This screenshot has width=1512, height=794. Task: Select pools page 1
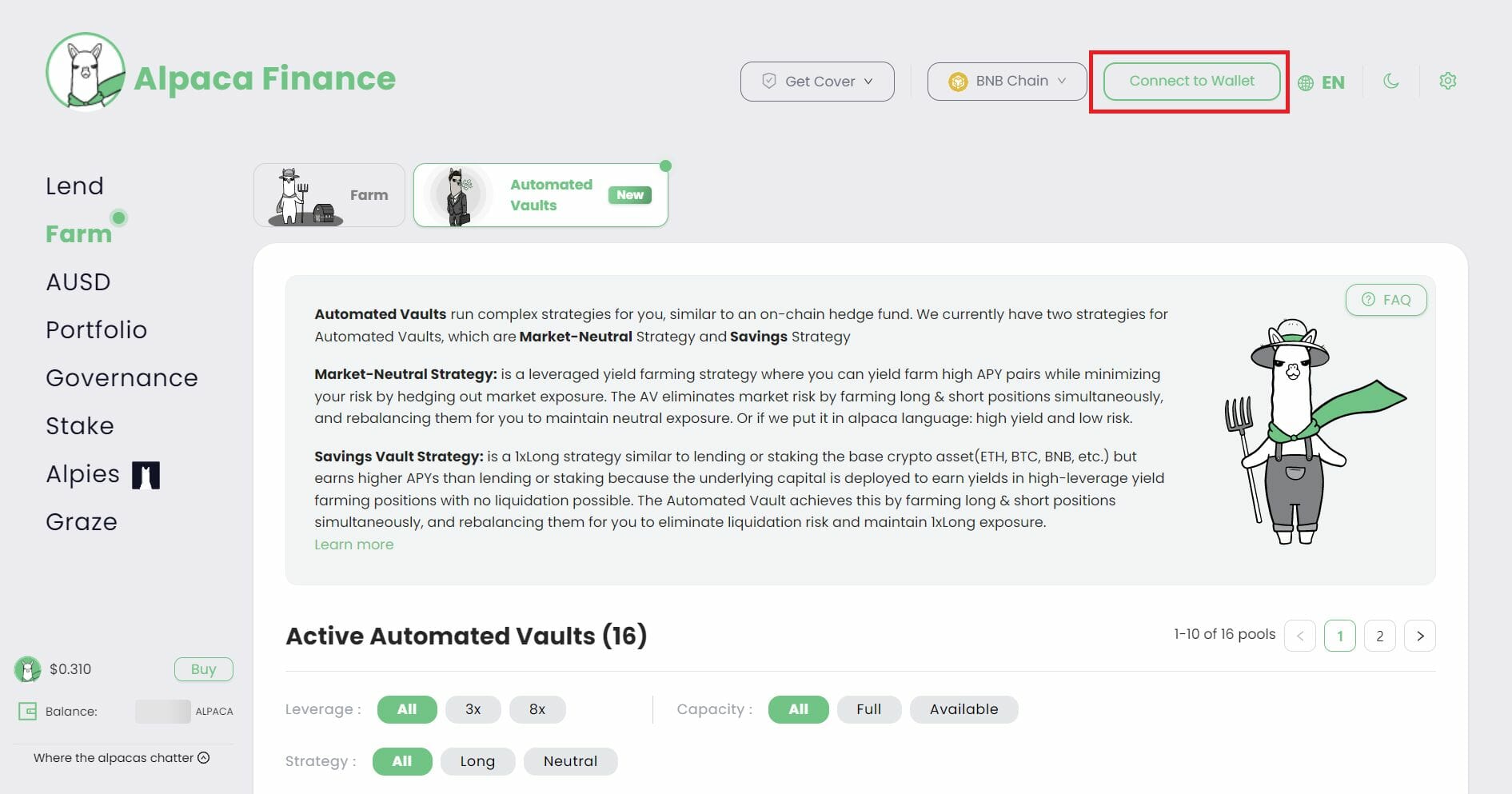1340,636
